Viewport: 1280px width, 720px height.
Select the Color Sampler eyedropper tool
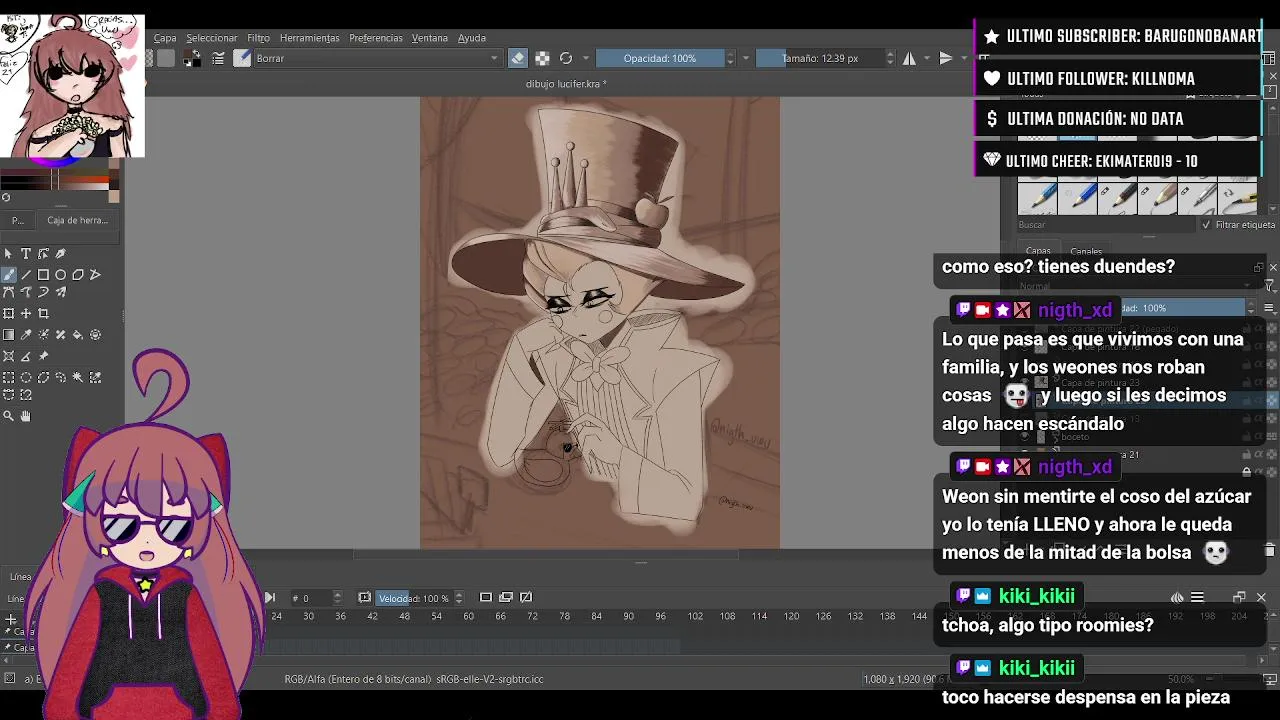tap(26, 335)
